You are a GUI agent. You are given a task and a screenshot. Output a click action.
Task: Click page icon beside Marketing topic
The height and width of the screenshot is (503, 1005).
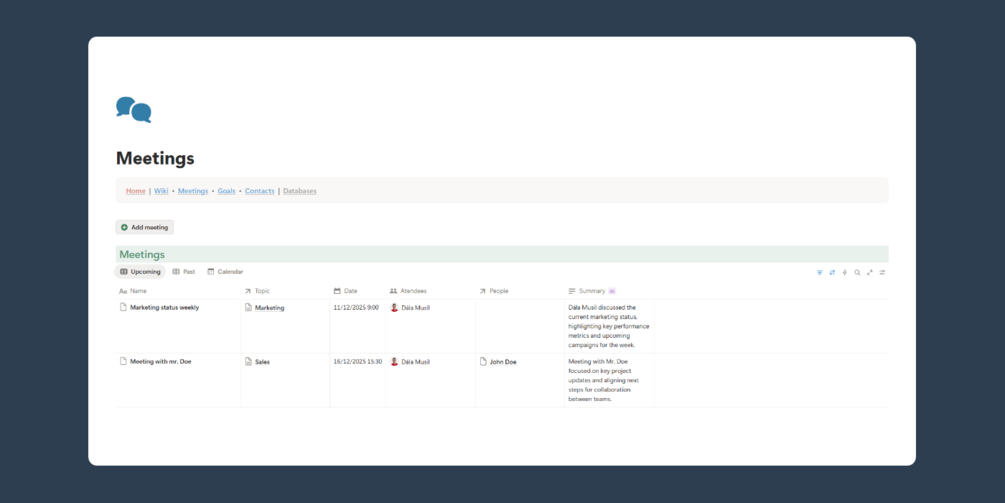[249, 308]
